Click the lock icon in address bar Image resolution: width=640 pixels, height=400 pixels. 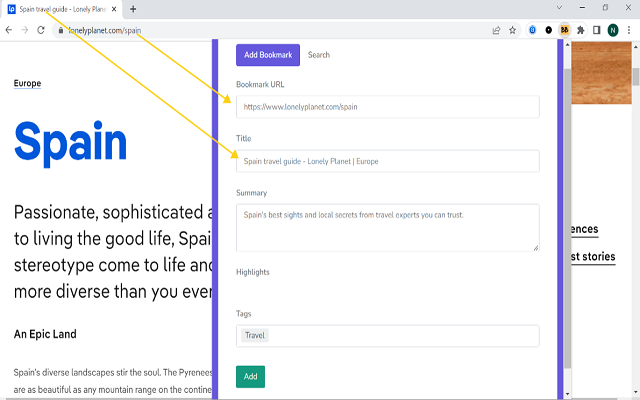point(60,30)
